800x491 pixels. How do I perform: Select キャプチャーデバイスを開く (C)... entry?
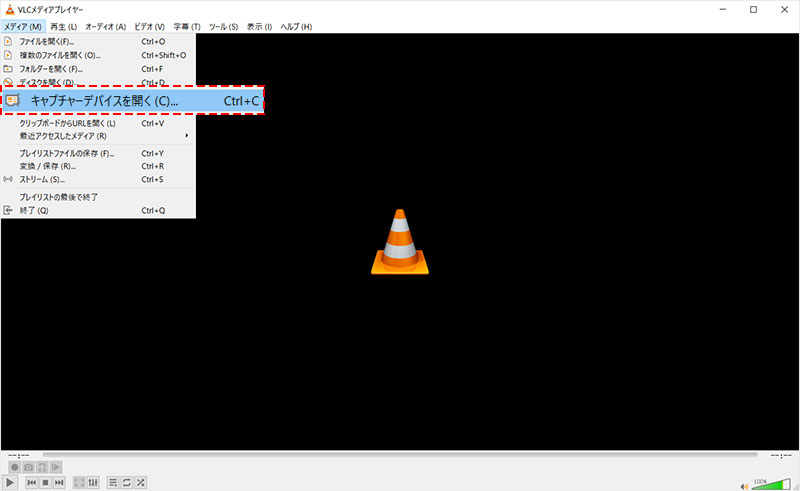coord(133,101)
